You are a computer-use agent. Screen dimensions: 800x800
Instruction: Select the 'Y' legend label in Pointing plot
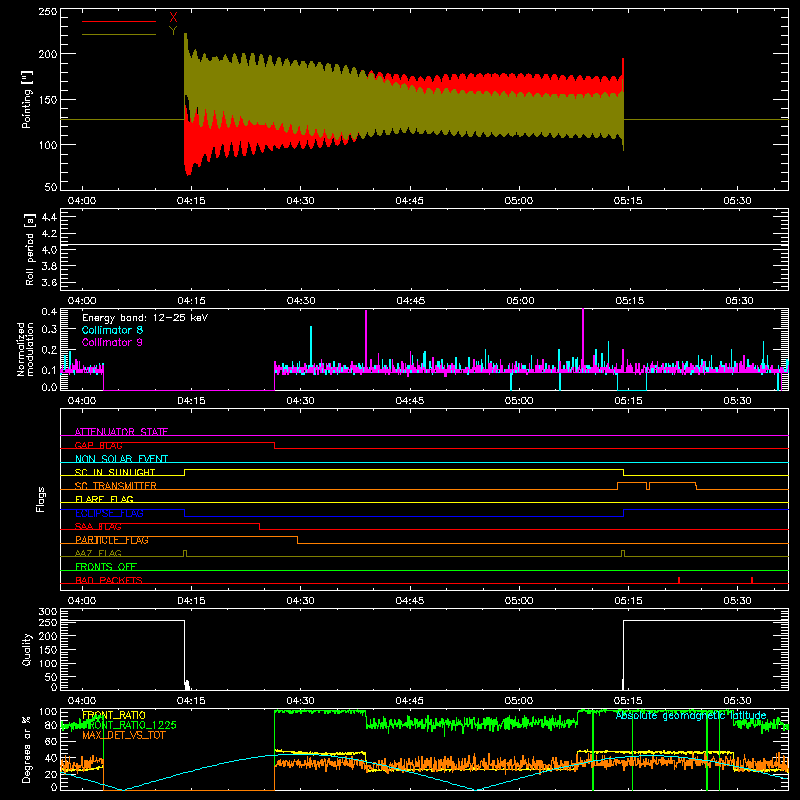pos(173,31)
